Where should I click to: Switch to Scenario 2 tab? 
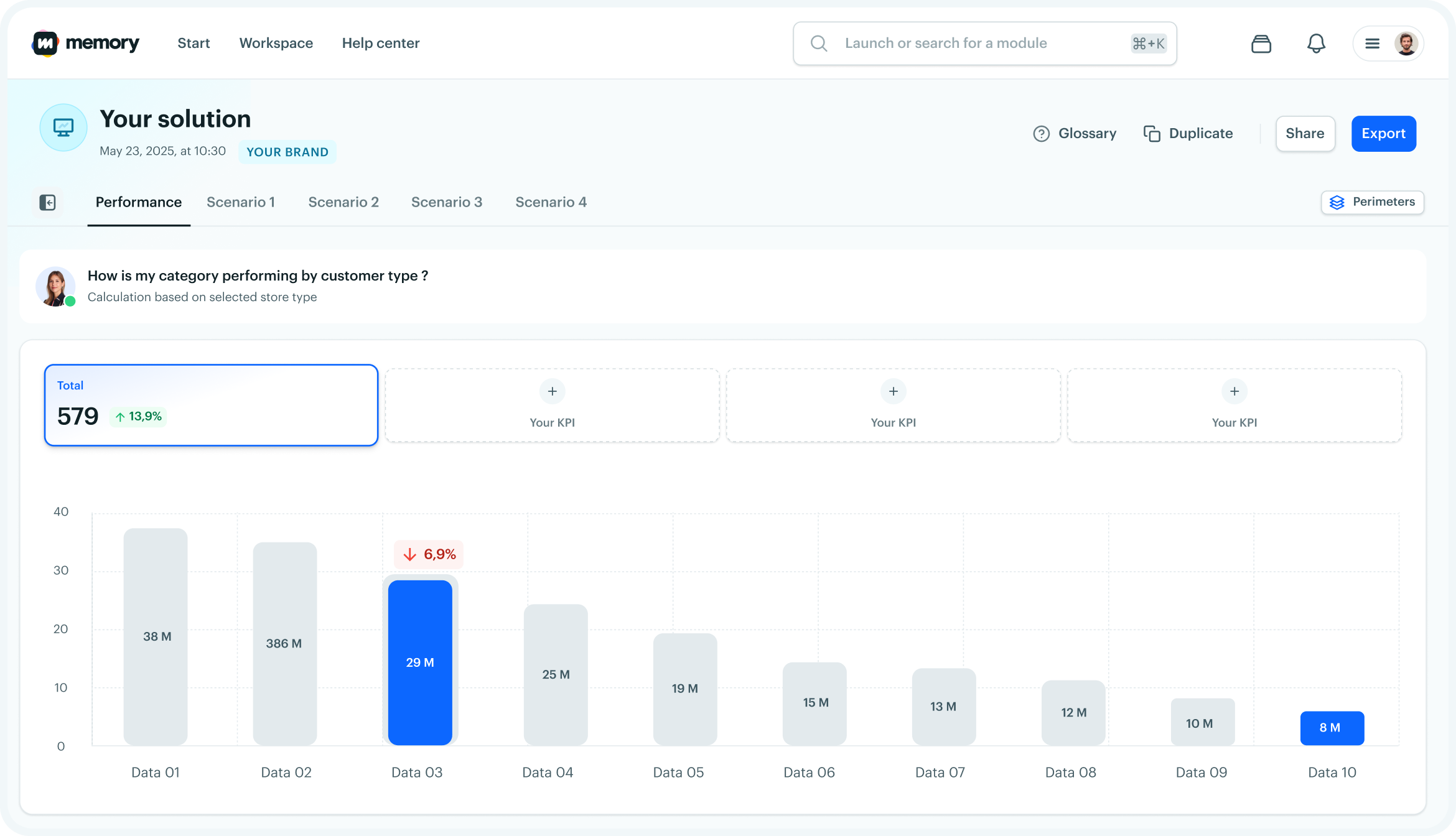[343, 202]
